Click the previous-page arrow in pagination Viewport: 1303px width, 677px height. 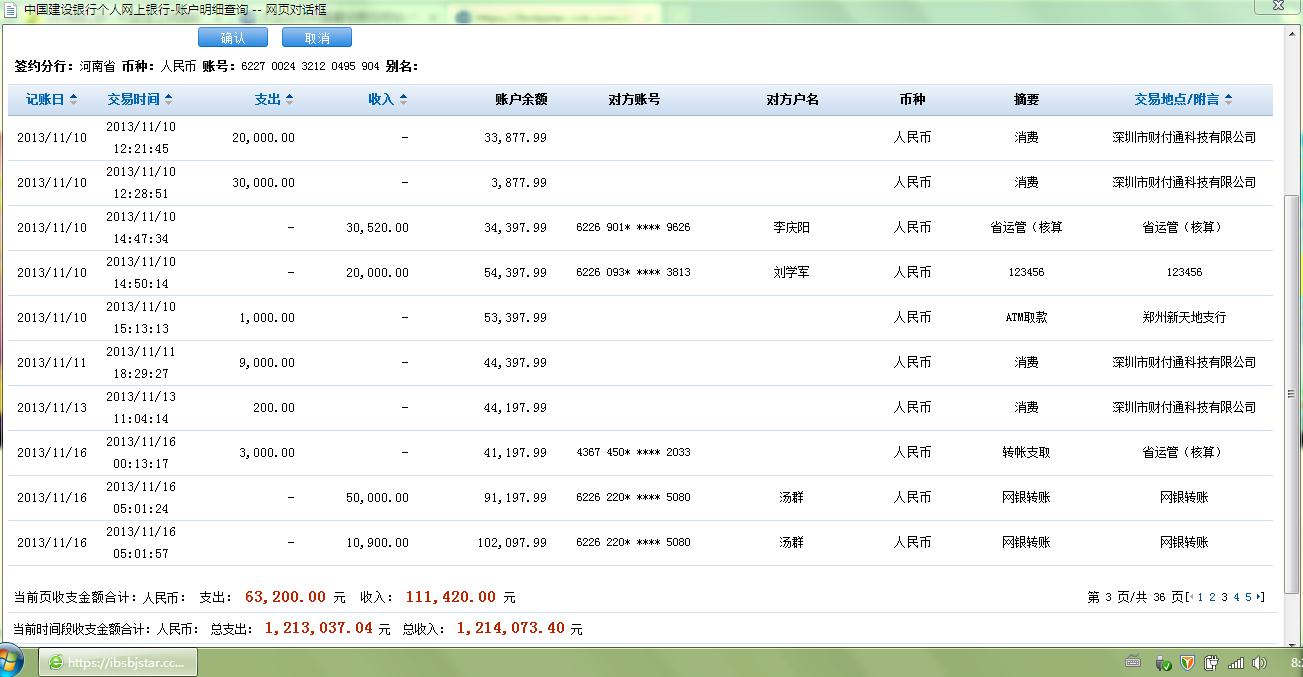[1191, 597]
